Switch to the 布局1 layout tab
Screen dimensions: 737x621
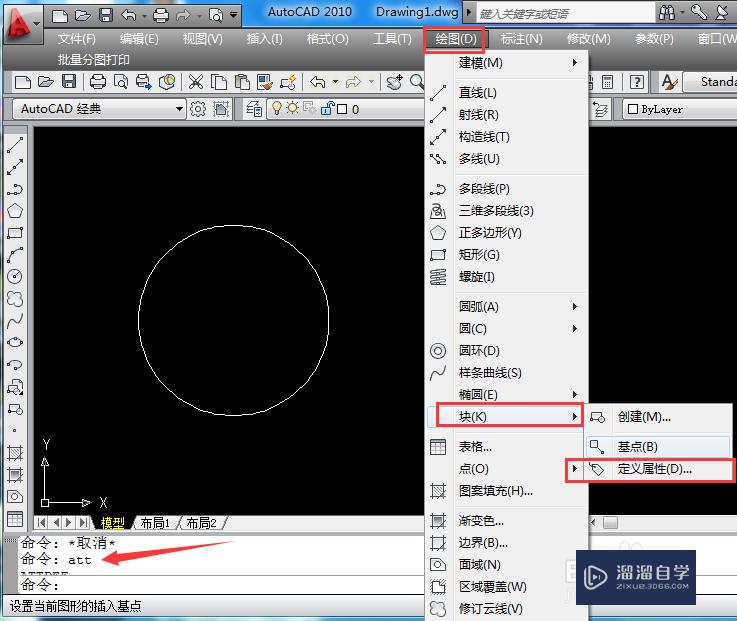click(155, 523)
